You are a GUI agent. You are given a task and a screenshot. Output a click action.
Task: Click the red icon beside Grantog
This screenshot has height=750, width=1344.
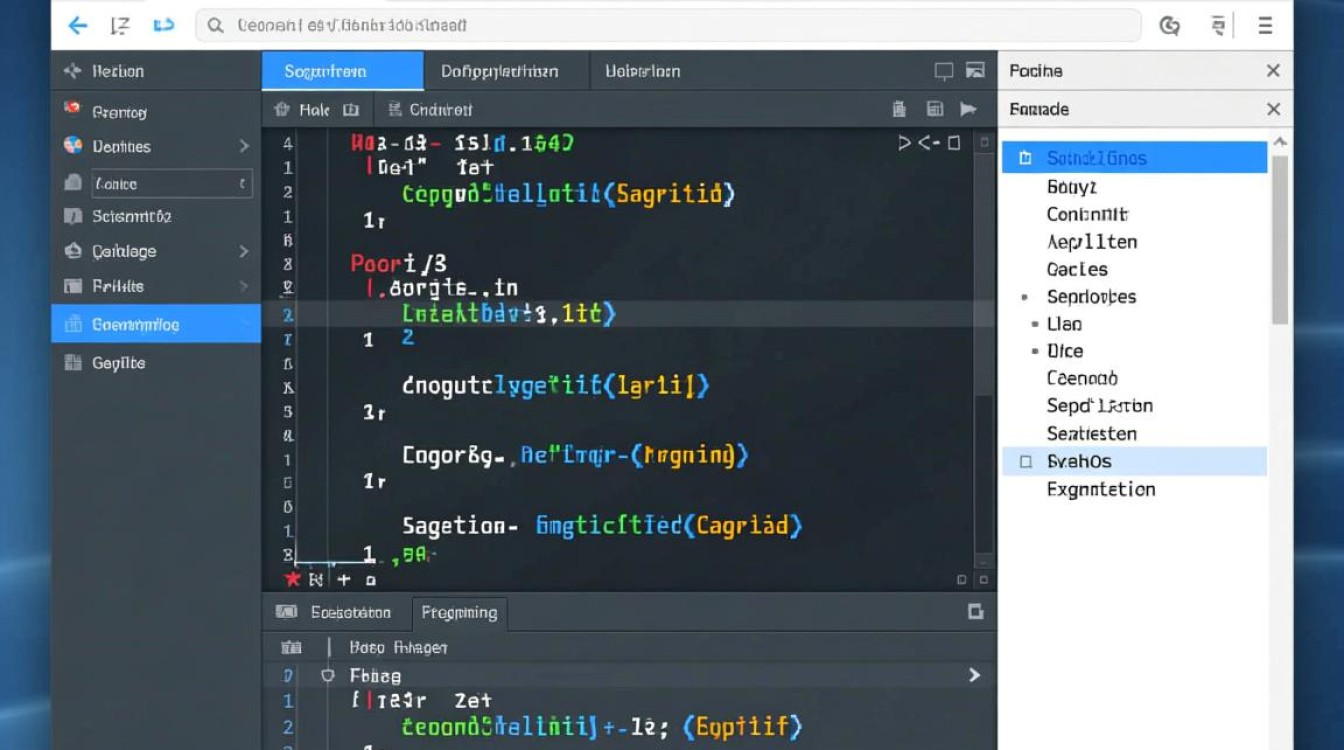click(72, 108)
